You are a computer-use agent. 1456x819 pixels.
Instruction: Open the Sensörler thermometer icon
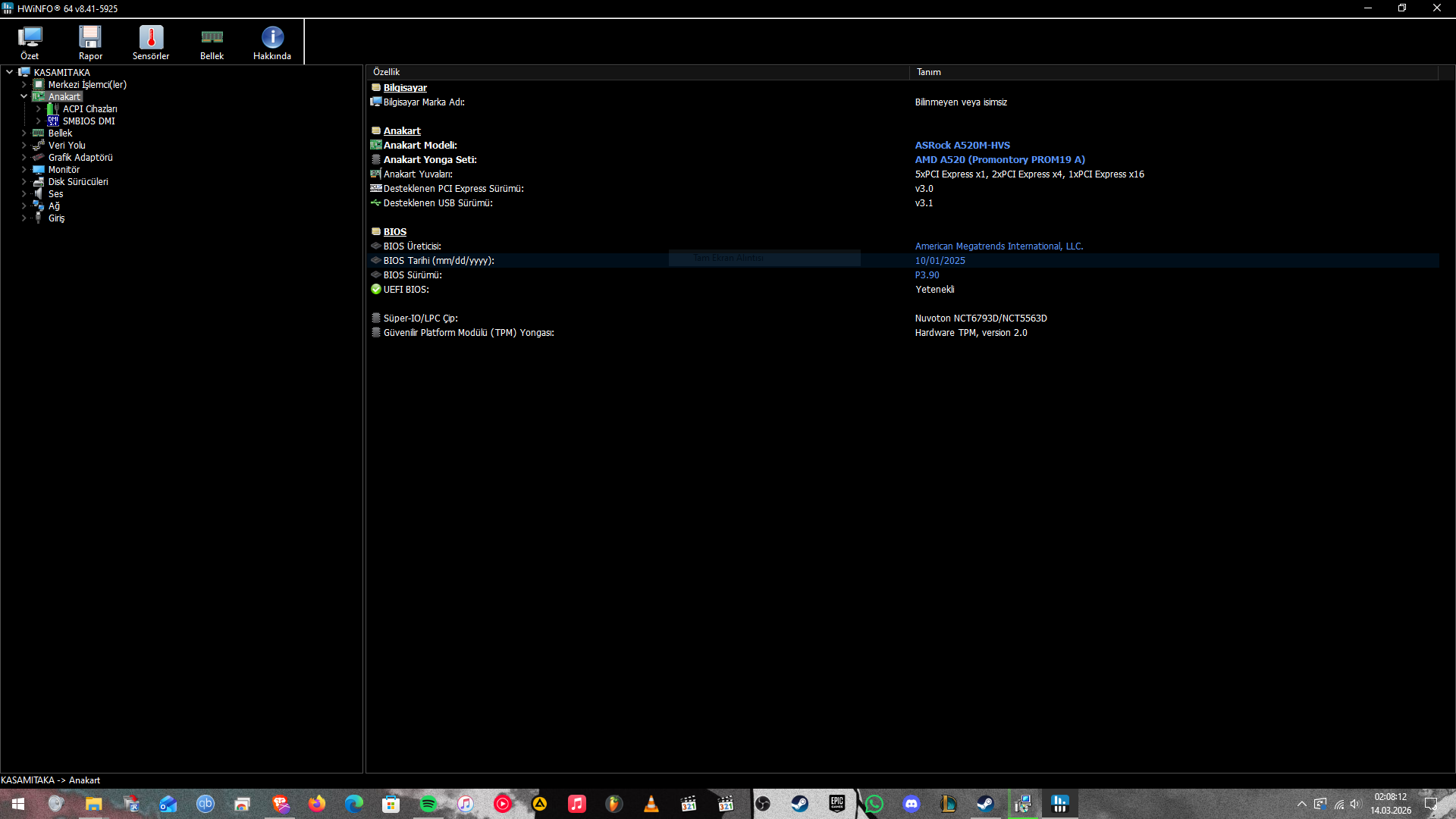click(x=151, y=43)
